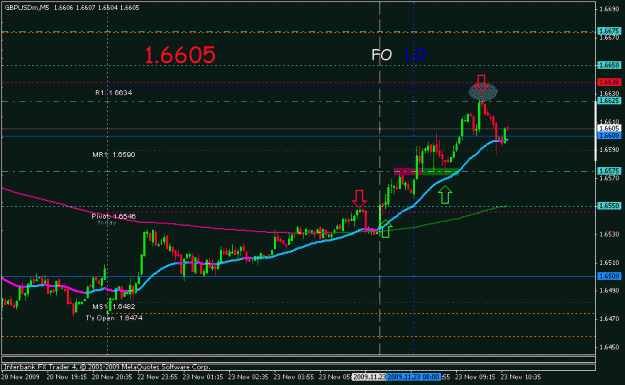Click the 22 Nov 23:55 time label
Viewport: 625px width, 385px height.
point(158,377)
